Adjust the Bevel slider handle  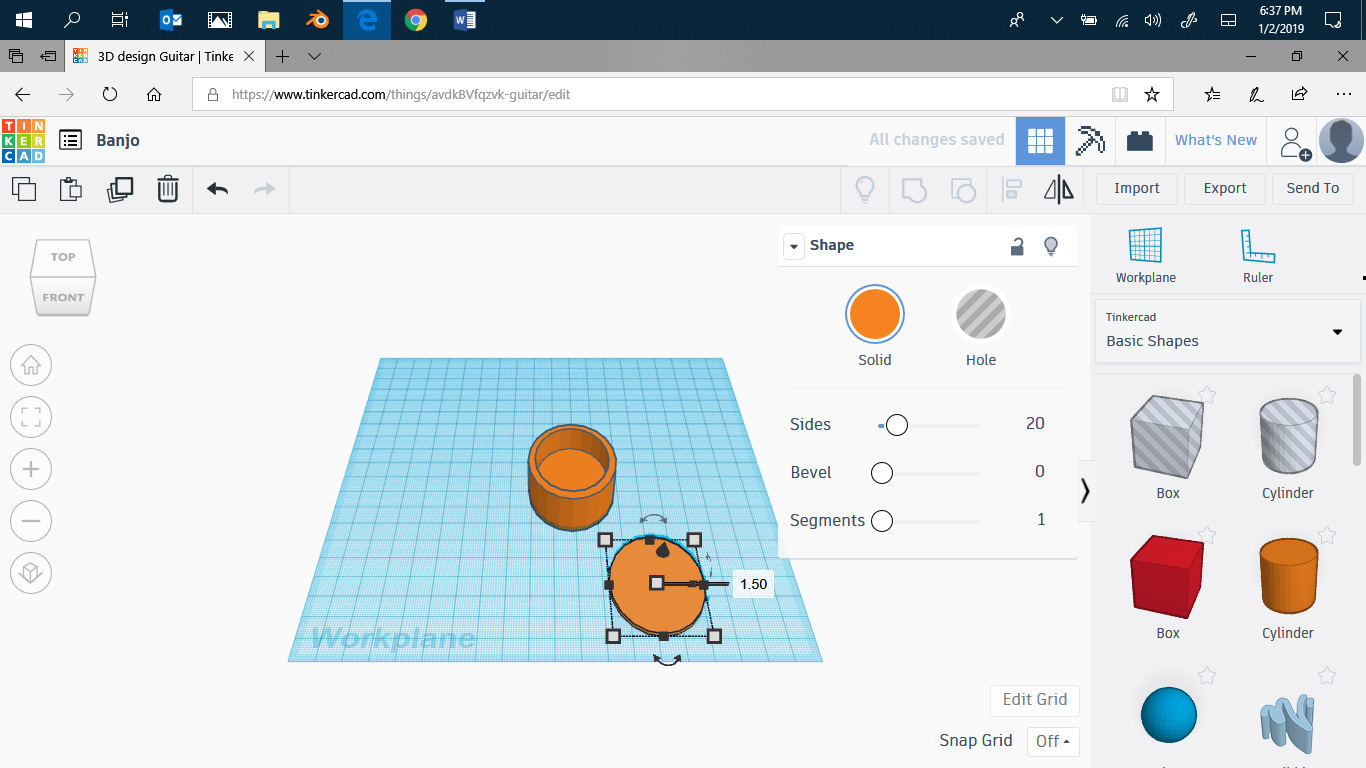[x=881, y=473]
